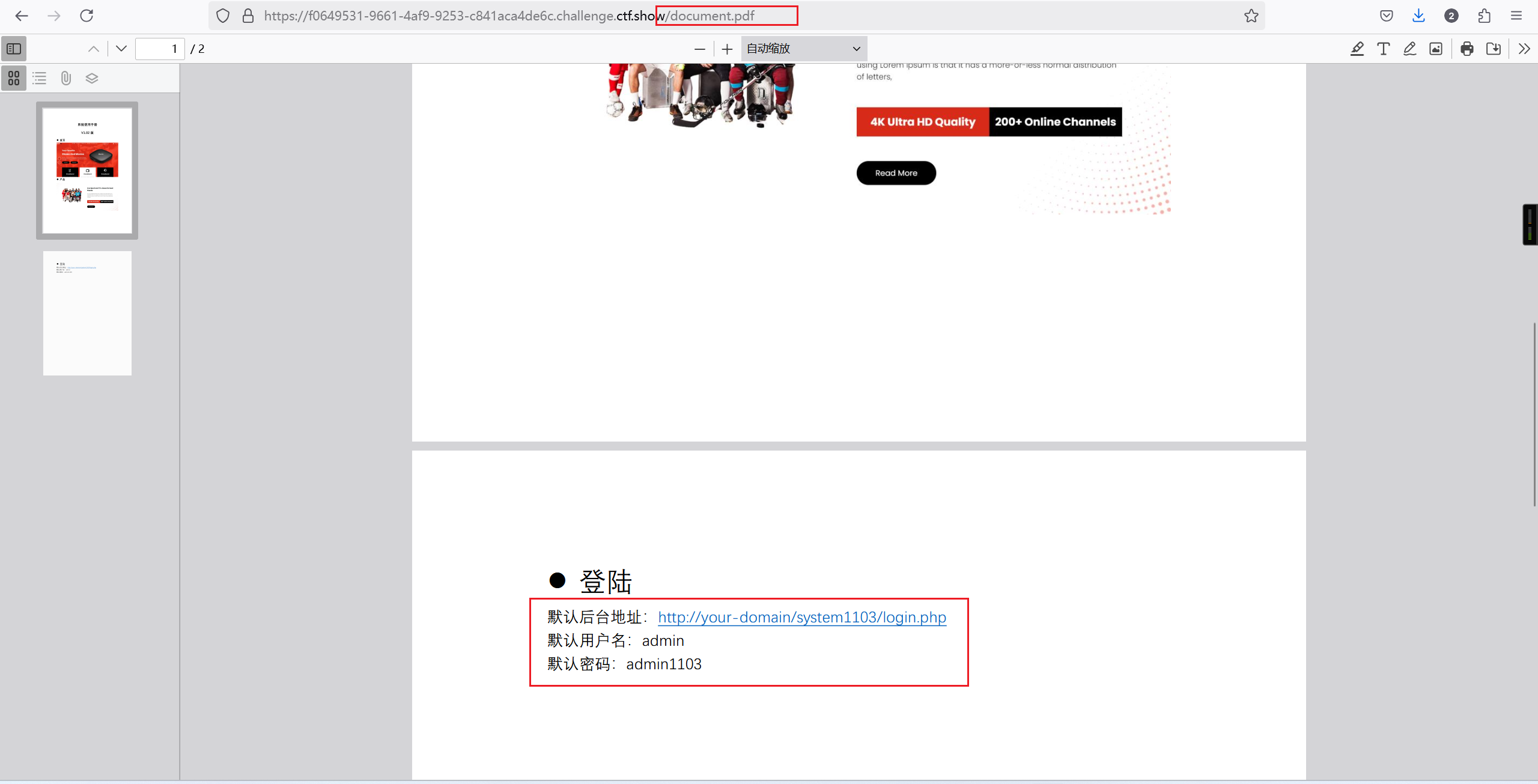Open the Firefox application hamburger menu

pyautogui.click(x=1516, y=16)
